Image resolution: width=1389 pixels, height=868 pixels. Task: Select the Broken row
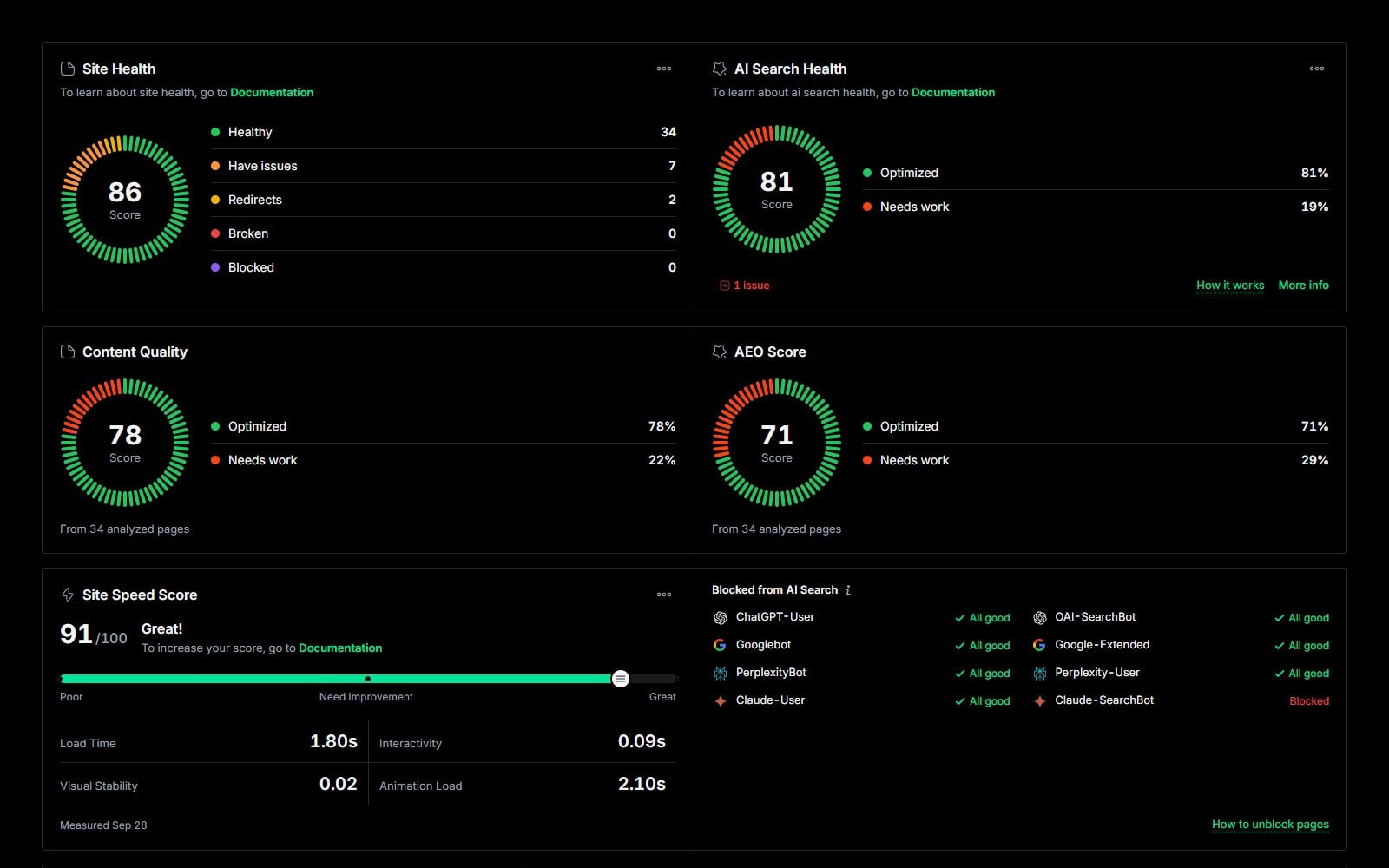[444, 233]
